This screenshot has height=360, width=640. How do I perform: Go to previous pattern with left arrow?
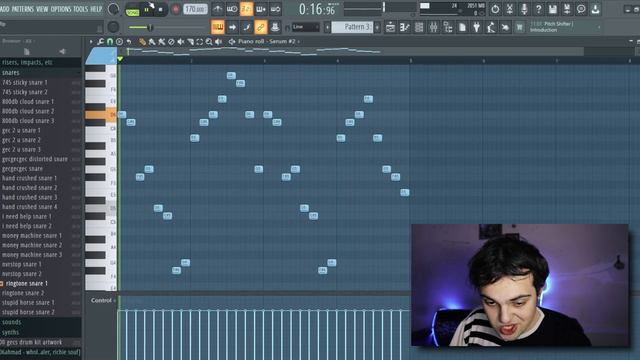pyautogui.click(x=327, y=27)
